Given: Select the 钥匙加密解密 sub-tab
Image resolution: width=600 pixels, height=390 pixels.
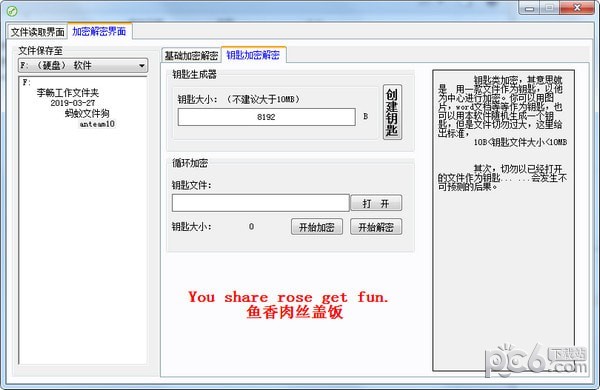Looking at the screenshot, I should click(x=253, y=55).
